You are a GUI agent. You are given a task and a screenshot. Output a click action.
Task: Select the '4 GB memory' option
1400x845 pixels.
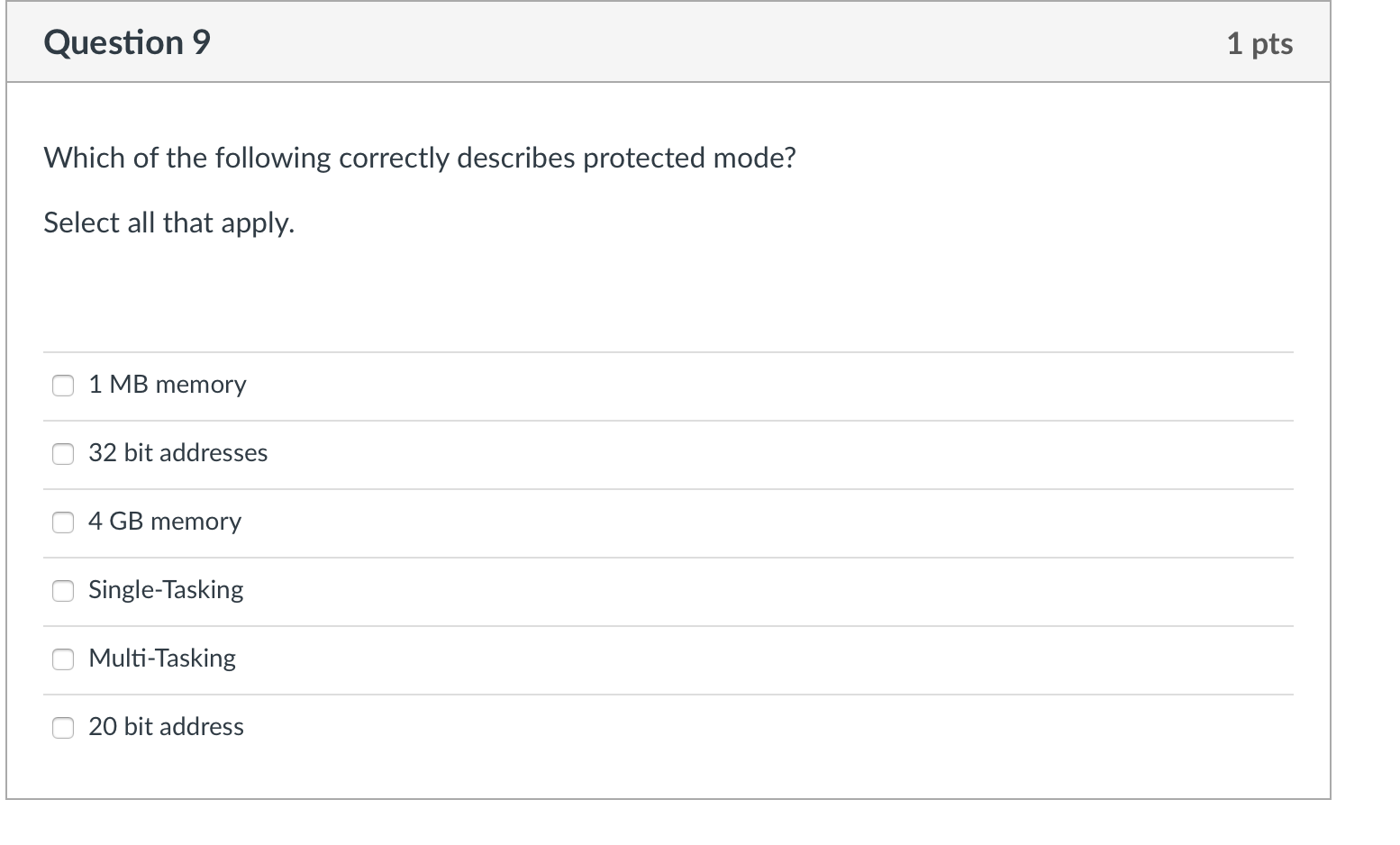pyautogui.click(x=62, y=522)
